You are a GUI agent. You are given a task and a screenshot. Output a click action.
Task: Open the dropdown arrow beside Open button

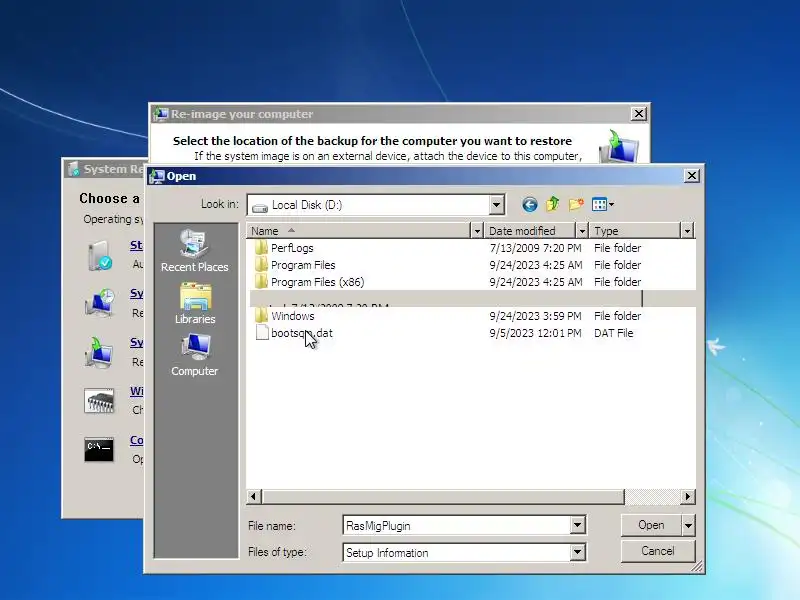pos(688,525)
